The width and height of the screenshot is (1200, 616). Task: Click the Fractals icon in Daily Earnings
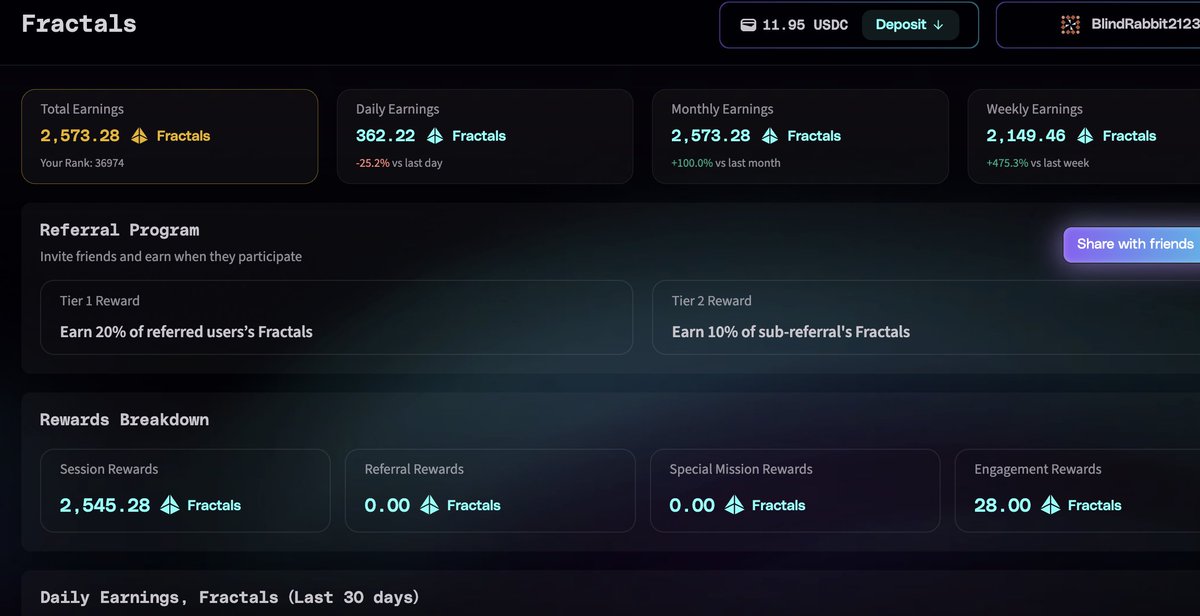point(435,136)
